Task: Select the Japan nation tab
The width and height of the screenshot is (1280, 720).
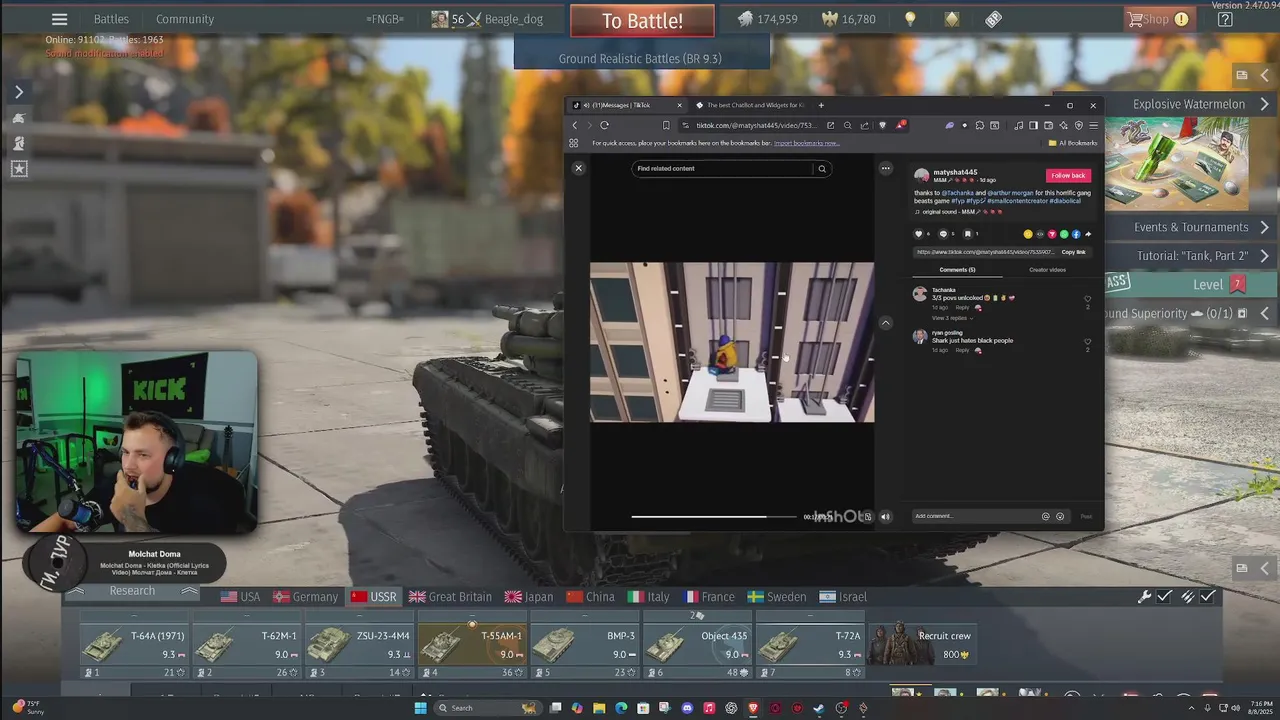Action: click(x=528, y=597)
